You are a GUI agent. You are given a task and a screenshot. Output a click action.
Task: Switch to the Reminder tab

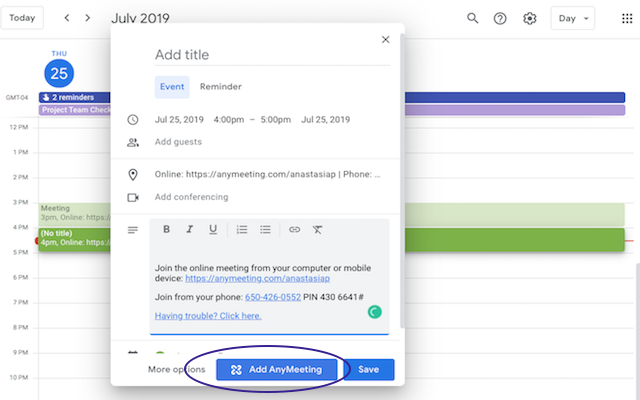click(221, 87)
